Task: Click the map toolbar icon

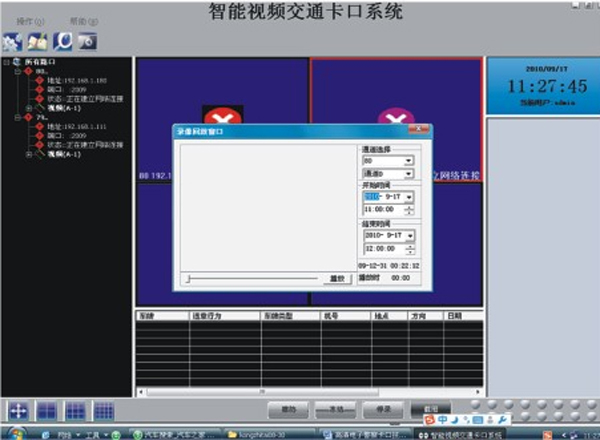Action: click(x=37, y=42)
